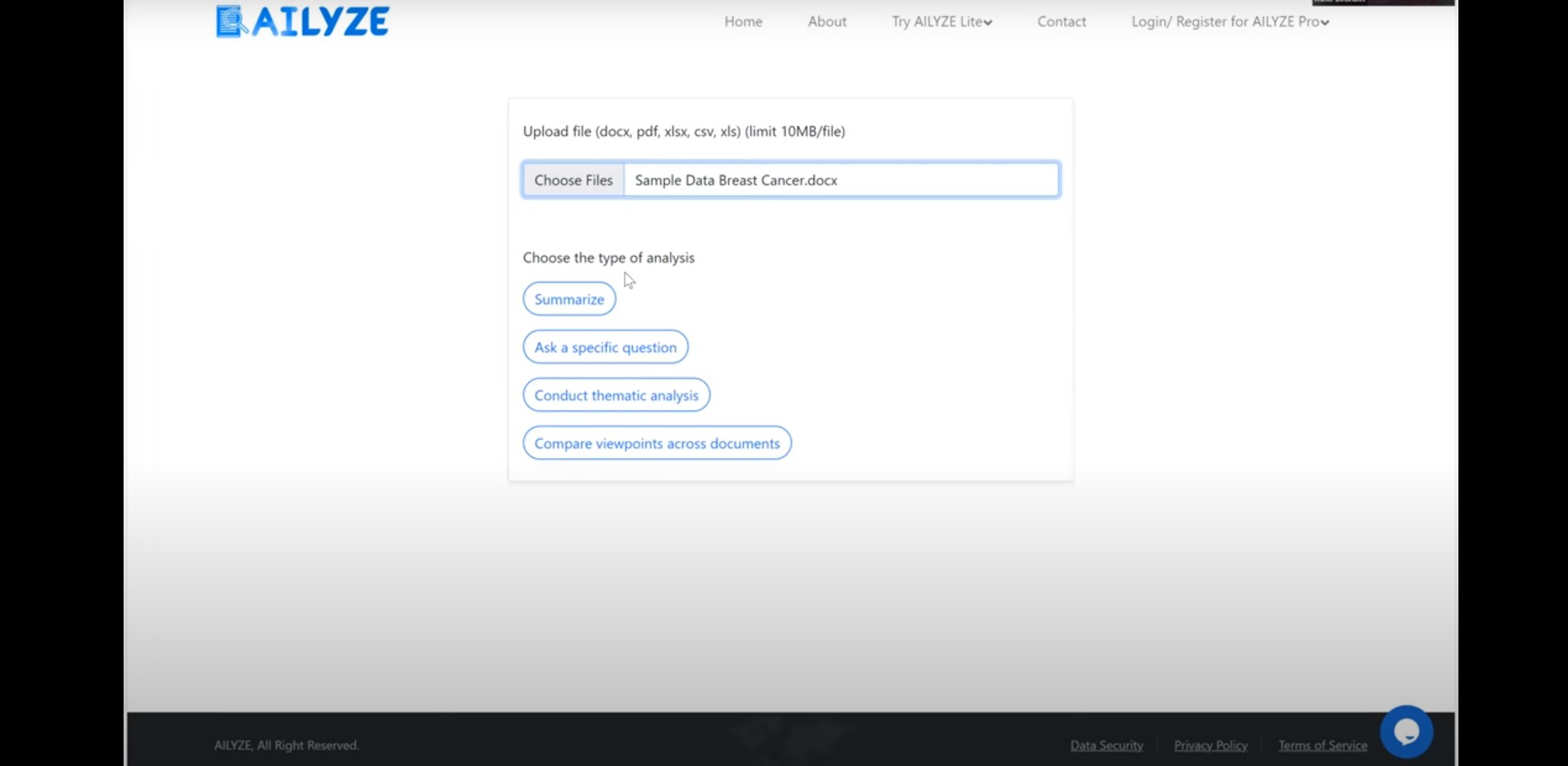The image size is (1568, 766).
Task: Click the 'Choose the type of analysis' label
Action: [608, 258]
